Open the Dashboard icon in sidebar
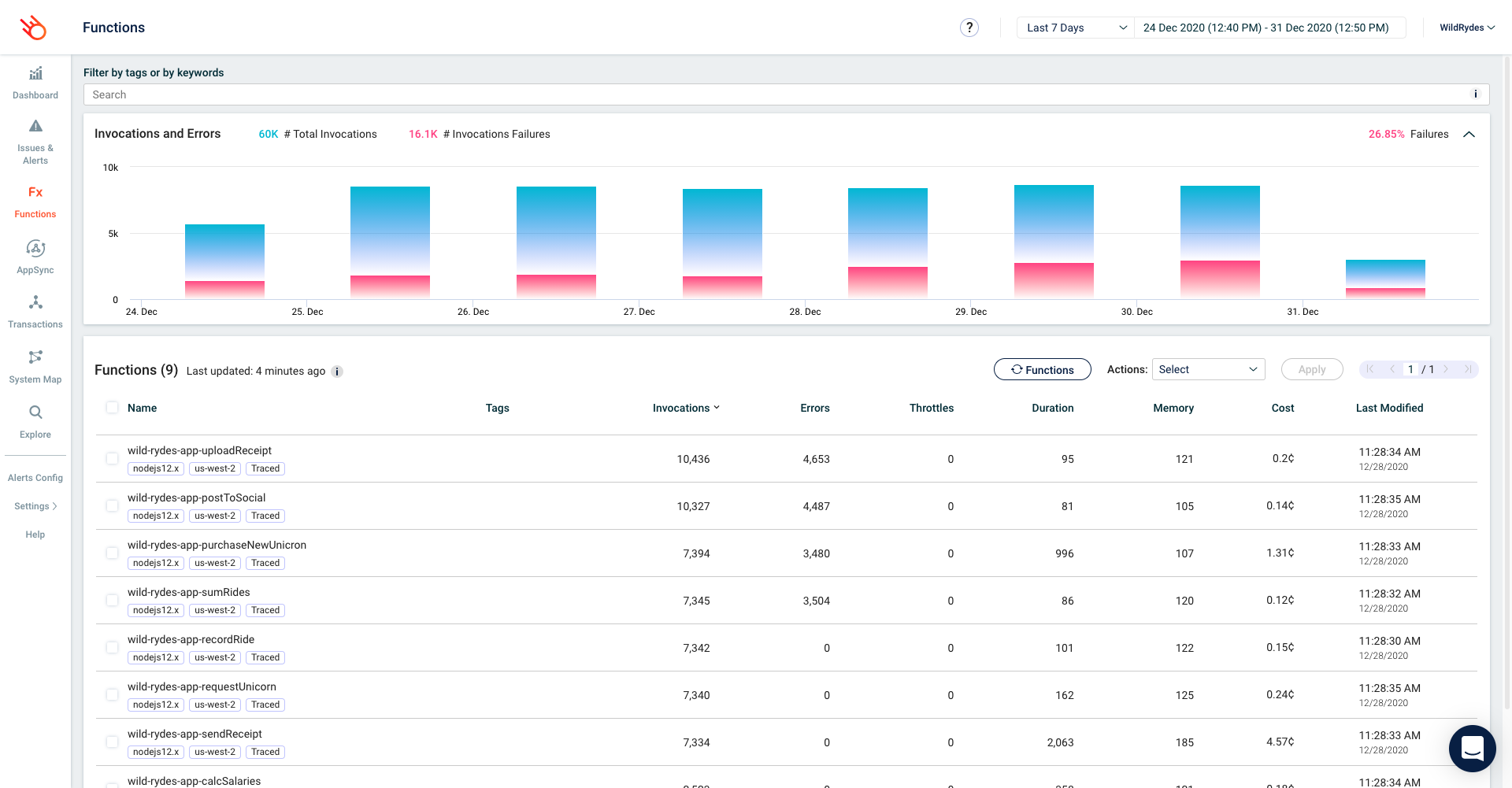Screen dimensions: 1512x788 click(35, 74)
